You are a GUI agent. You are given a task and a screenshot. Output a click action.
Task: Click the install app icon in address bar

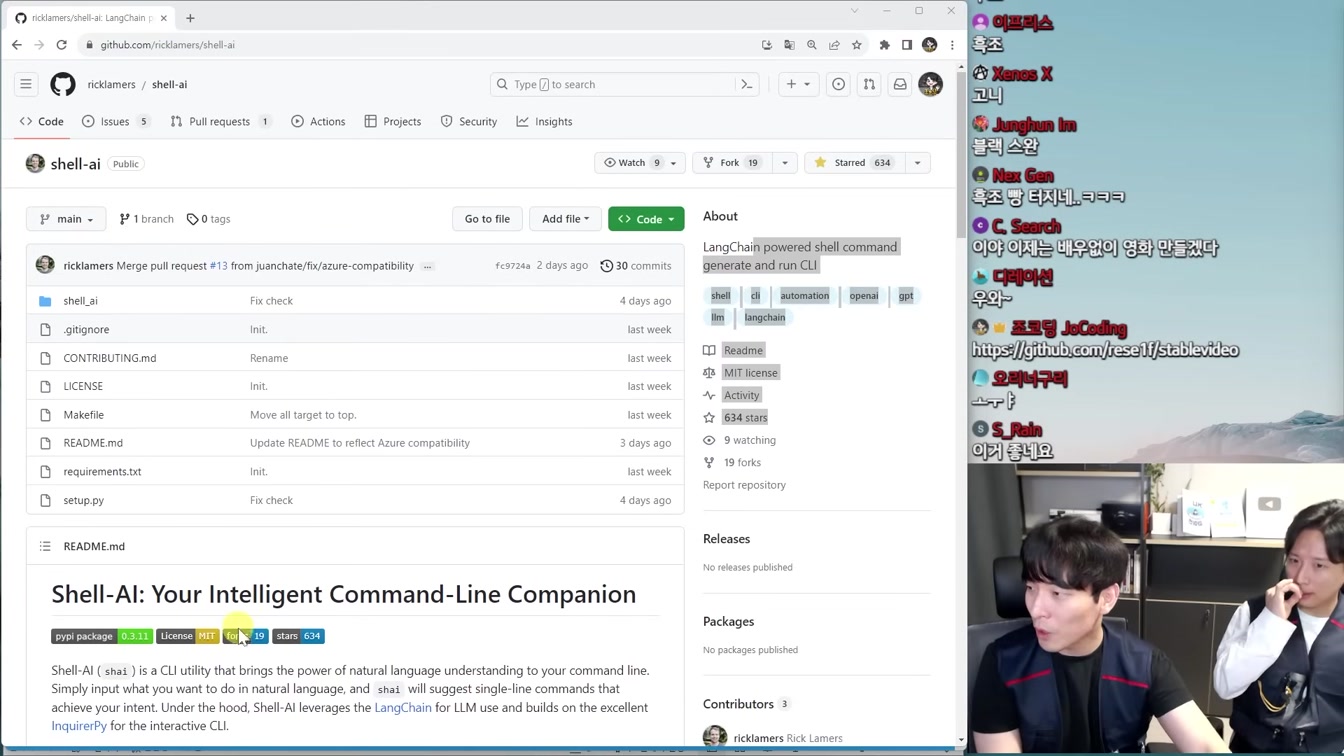767,45
